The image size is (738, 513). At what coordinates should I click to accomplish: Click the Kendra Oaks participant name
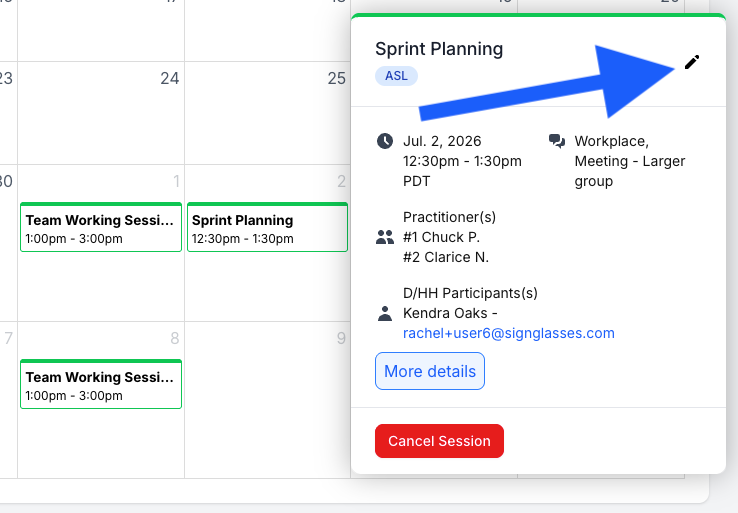[x=445, y=313]
